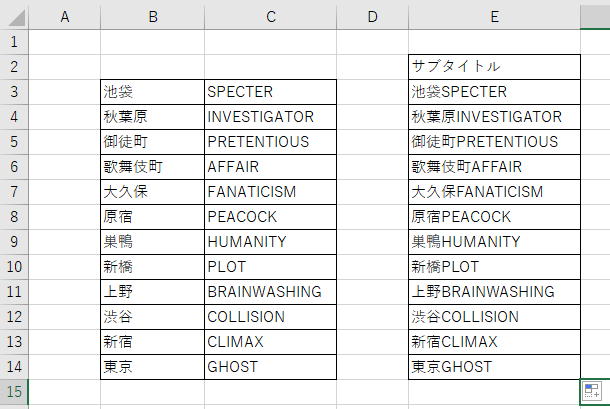The height and width of the screenshot is (409, 610).
Task: Select the CLIMAX cell in column C
Action: (270, 342)
